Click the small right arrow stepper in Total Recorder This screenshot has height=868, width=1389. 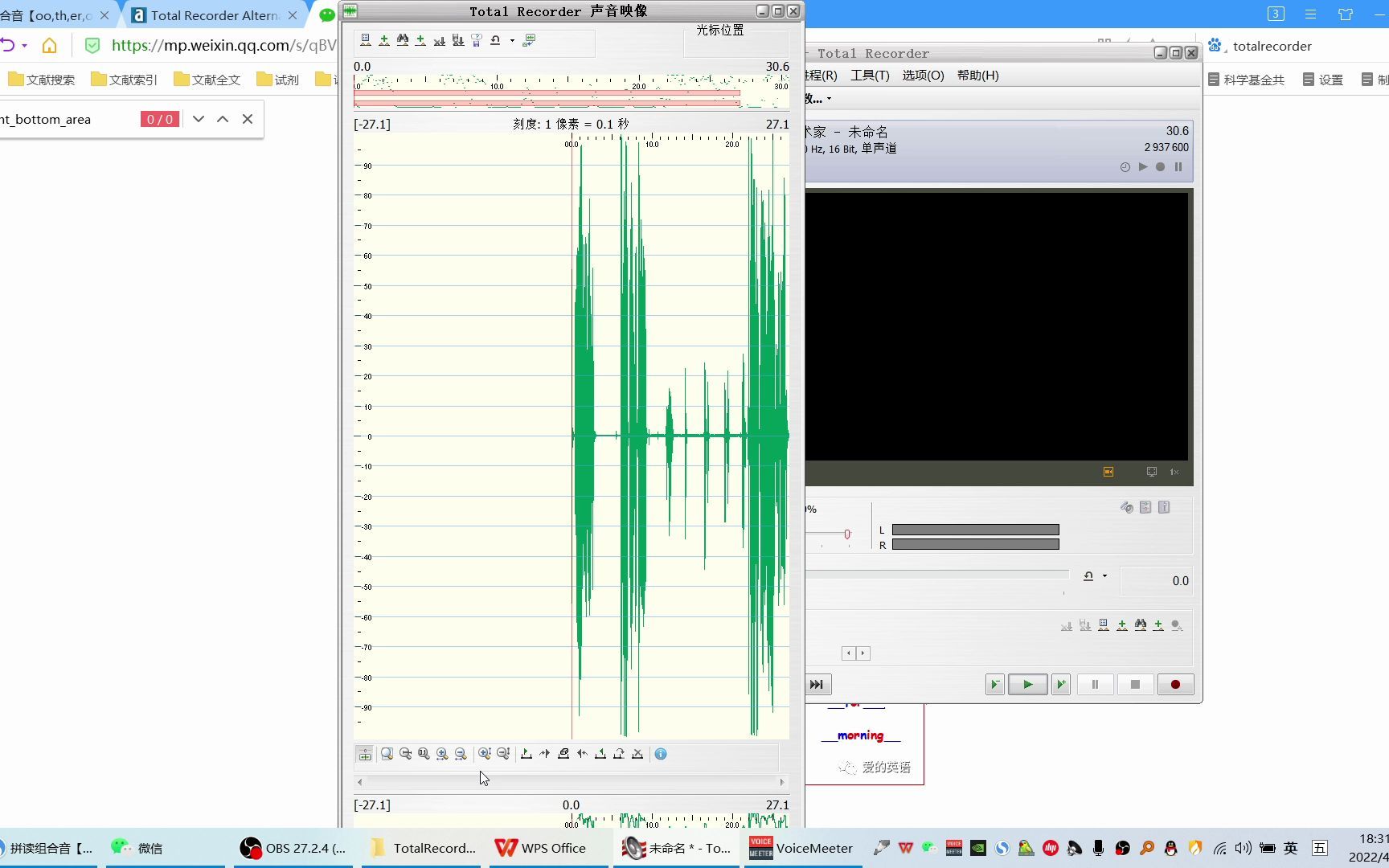[863, 653]
